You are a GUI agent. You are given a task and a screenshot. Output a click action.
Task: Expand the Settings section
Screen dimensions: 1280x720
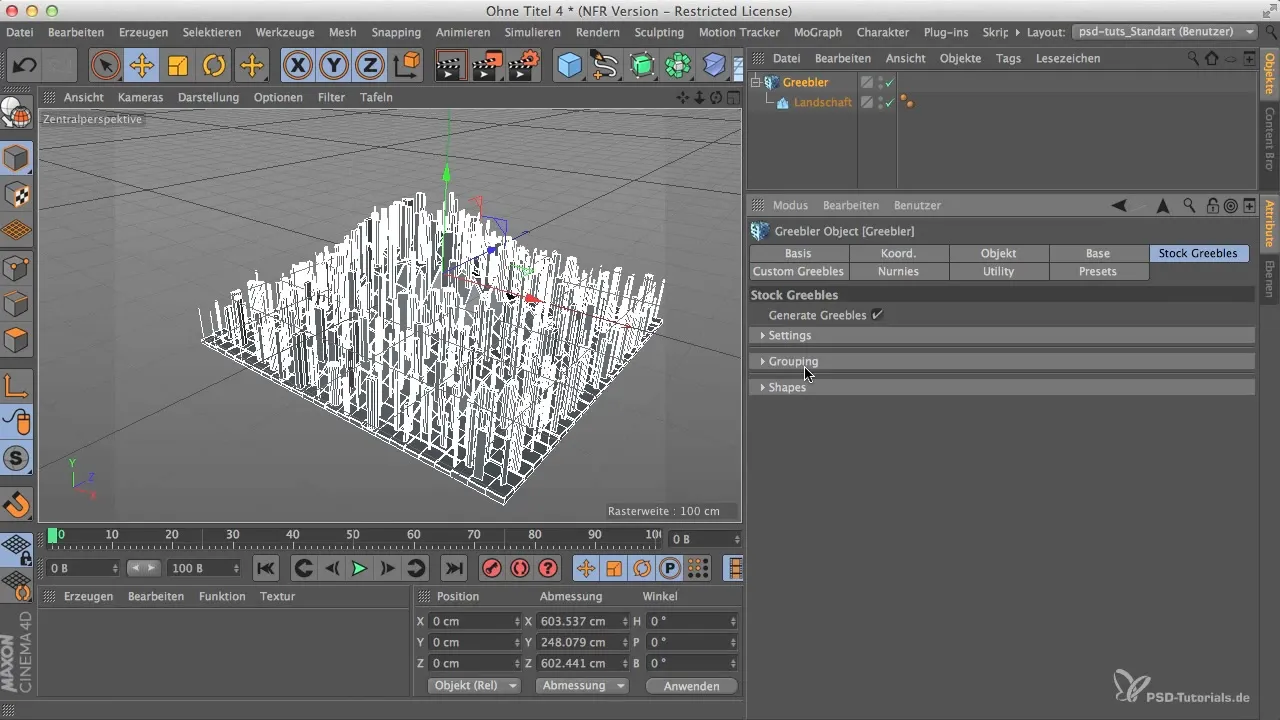1002,335
